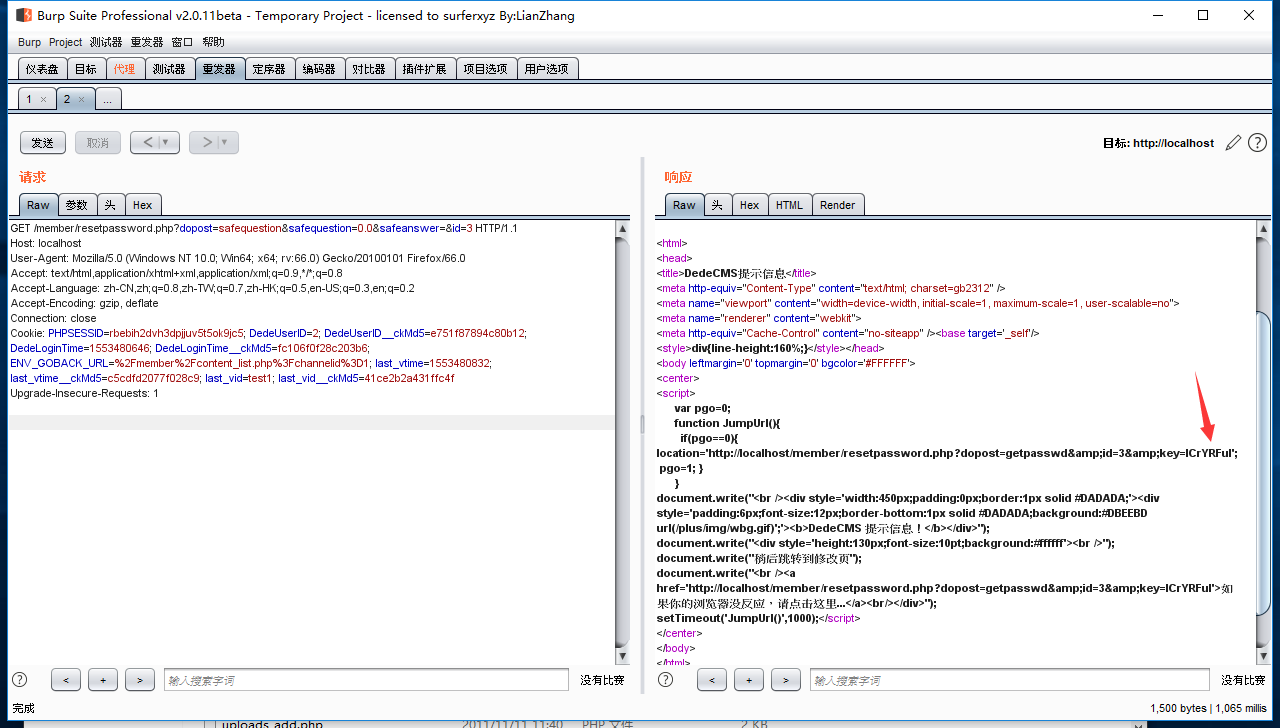Click the 'Connection: close' header line
The height and width of the screenshot is (728, 1280).
click(53, 318)
